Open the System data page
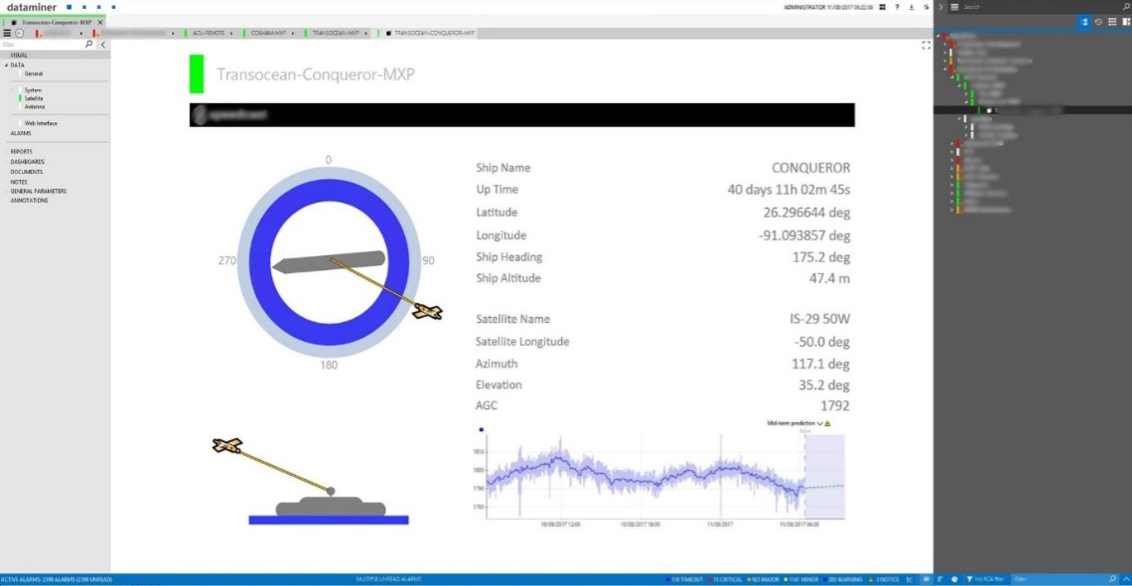The image size is (1132, 586). click(33, 90)
